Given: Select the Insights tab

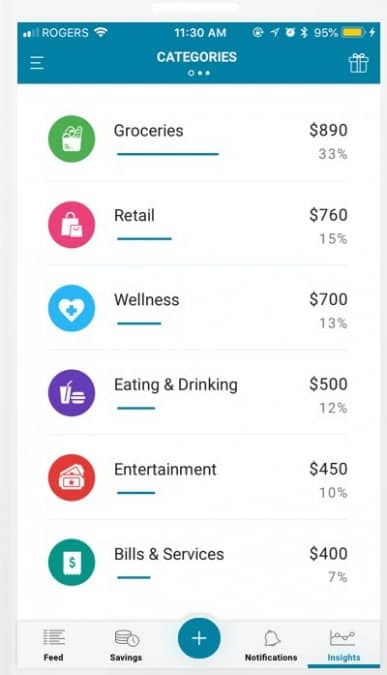Looking at the screenshot, I should [x=344, y=645].
